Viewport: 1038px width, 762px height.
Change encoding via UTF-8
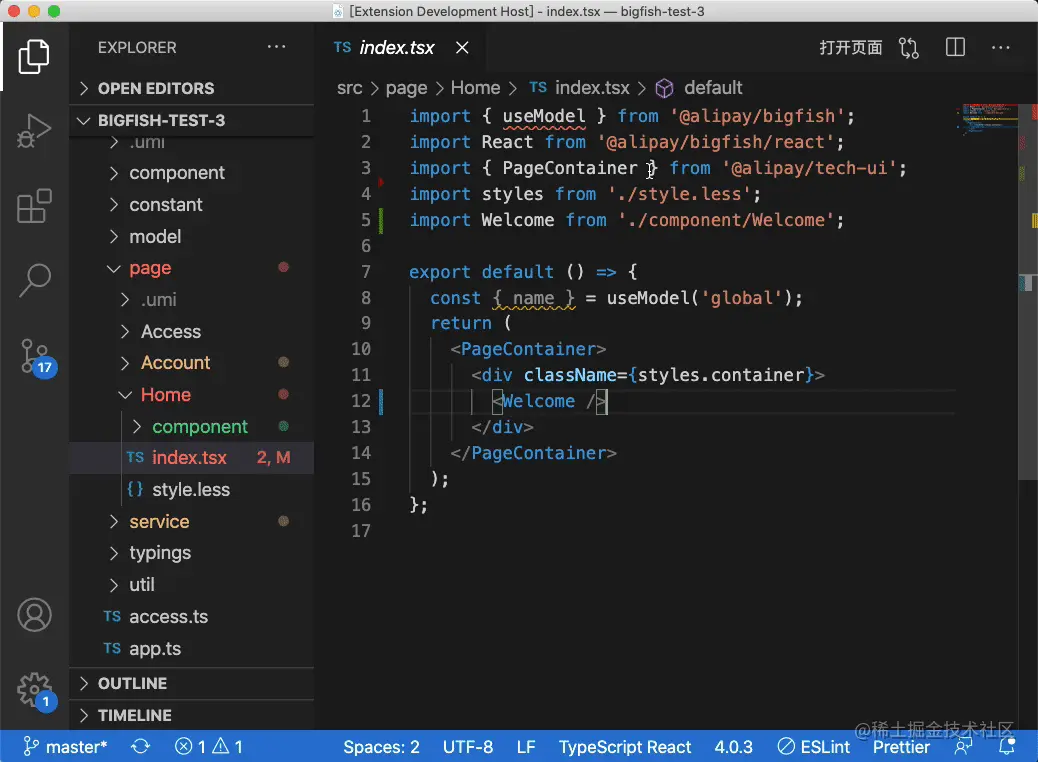[x=468, y=747]
